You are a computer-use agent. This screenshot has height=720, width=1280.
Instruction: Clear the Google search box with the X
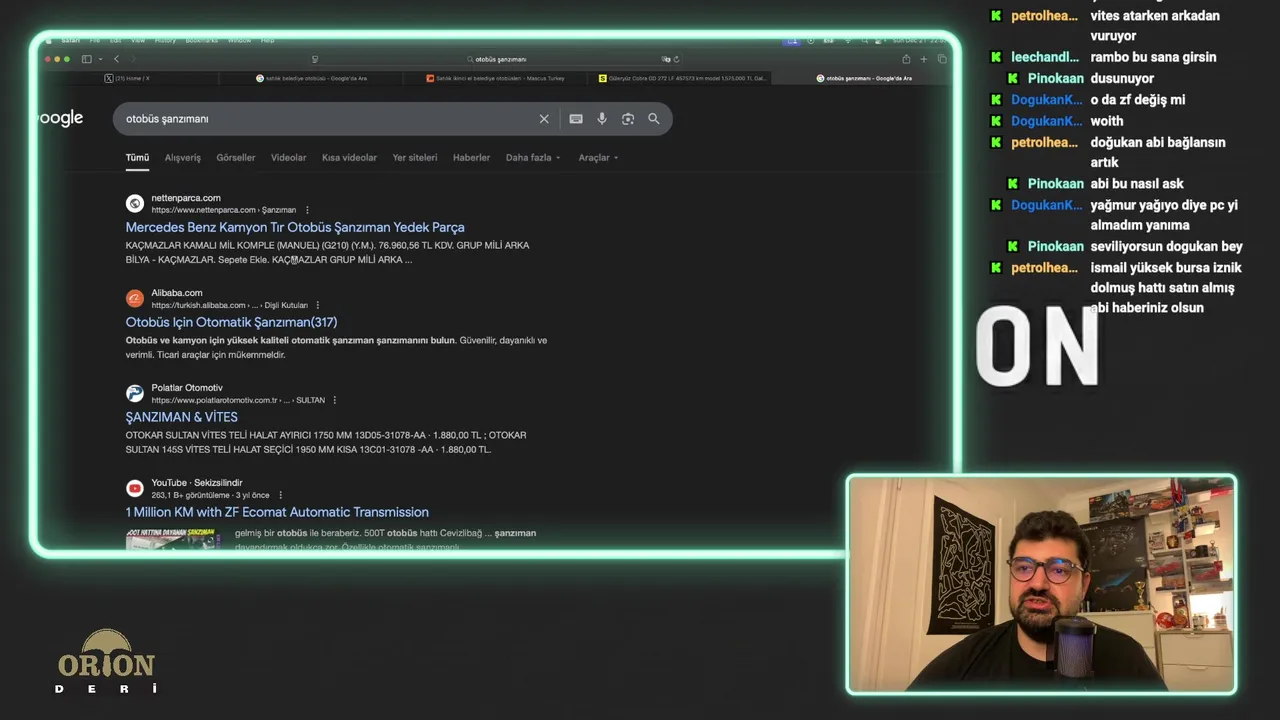[544, 119]
